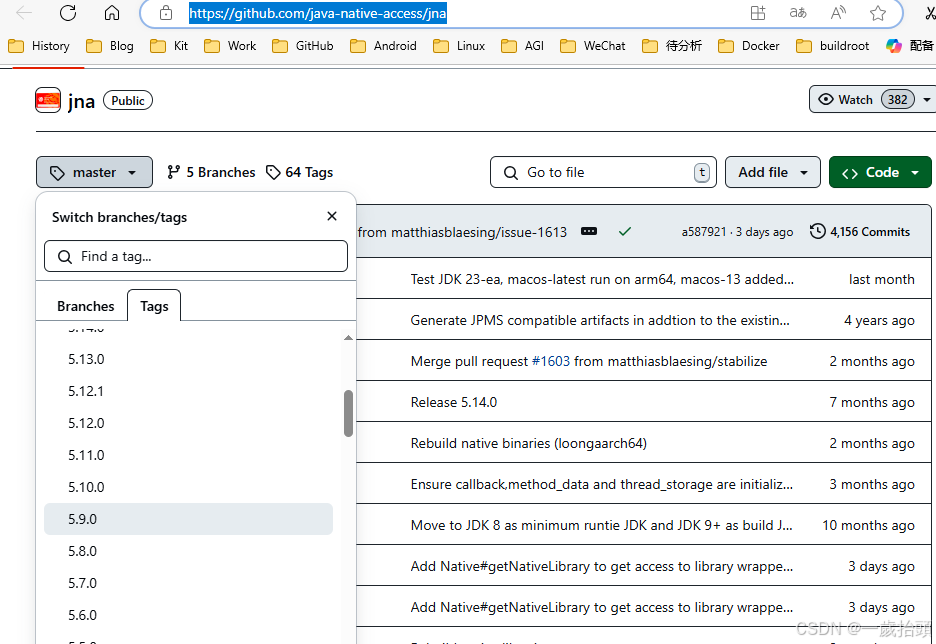View 5 Branches link

click(x=211, y=172)
